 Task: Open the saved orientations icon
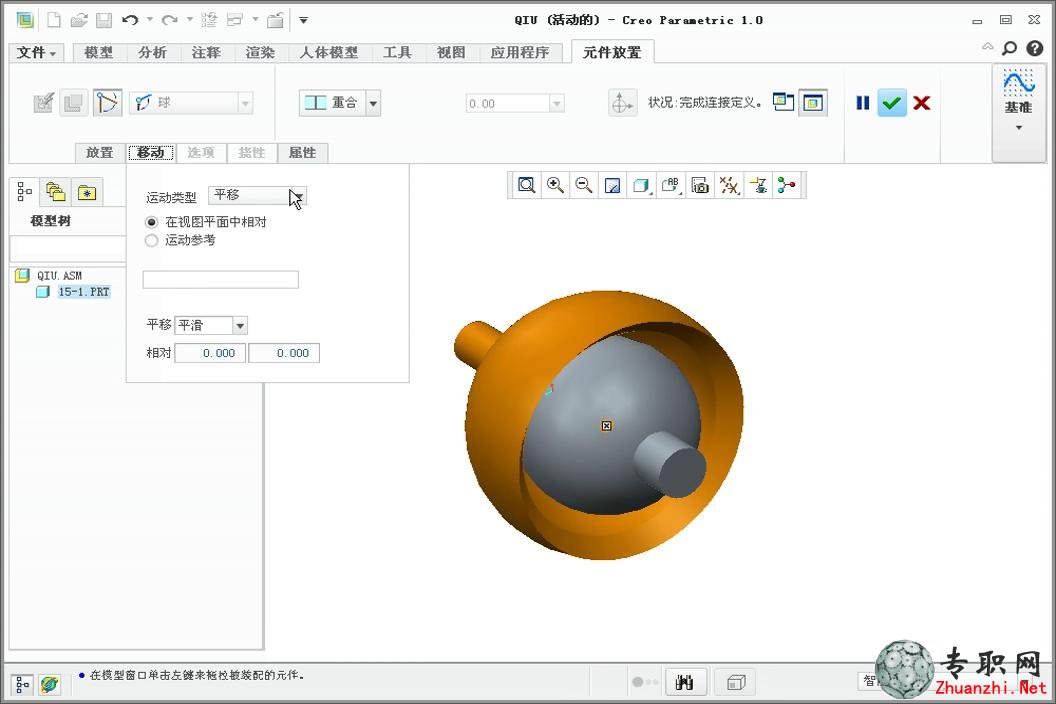click(671, 185)
